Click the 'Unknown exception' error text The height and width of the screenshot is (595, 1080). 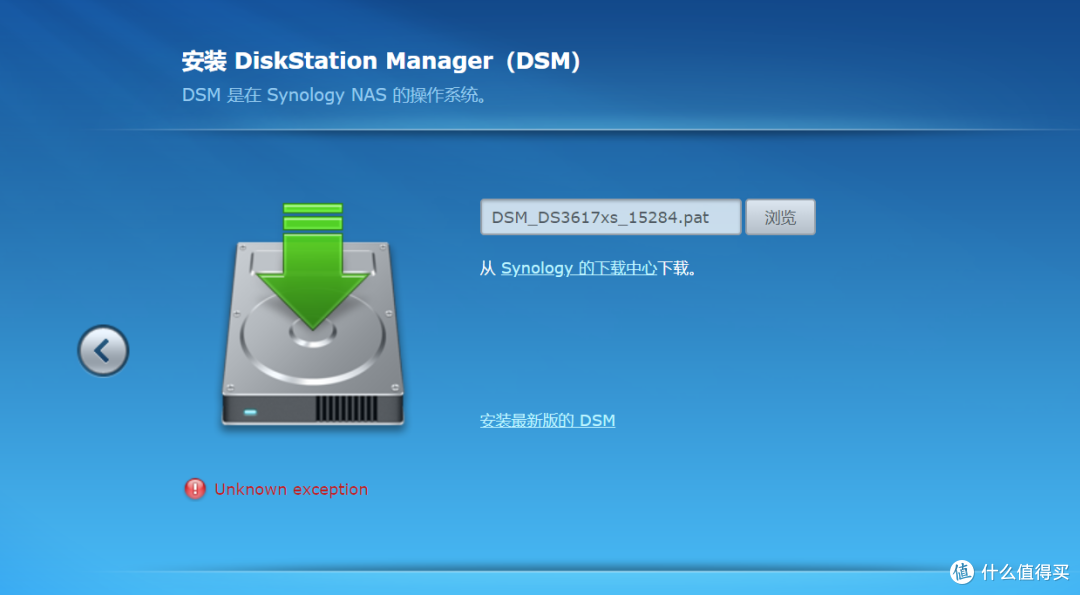coord(291,489)
